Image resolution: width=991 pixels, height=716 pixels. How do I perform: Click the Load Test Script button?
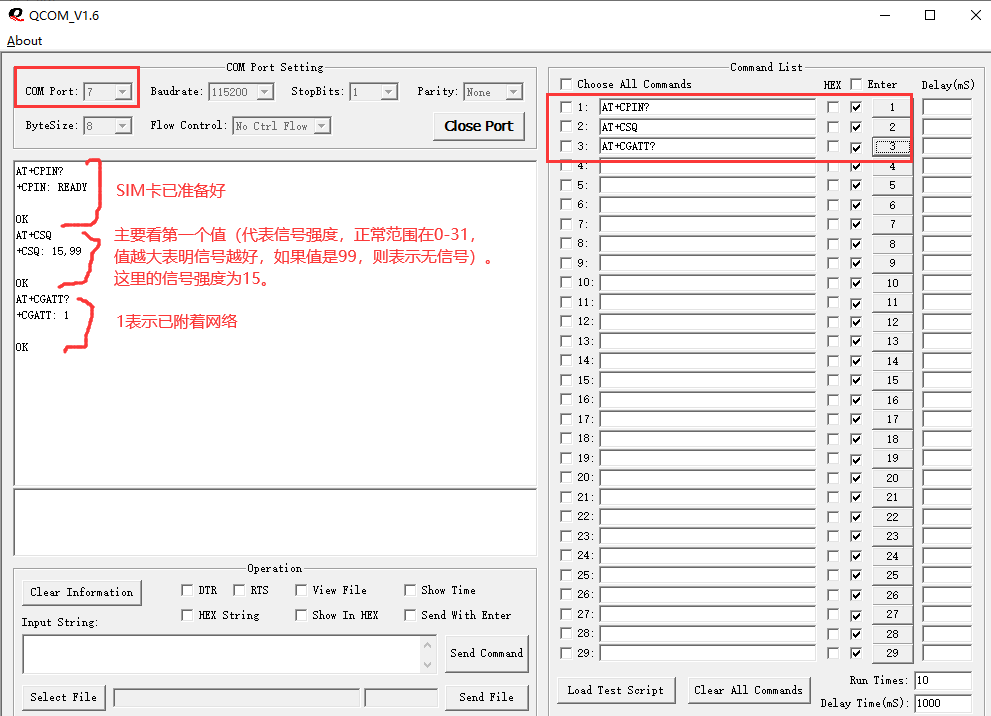615,690
